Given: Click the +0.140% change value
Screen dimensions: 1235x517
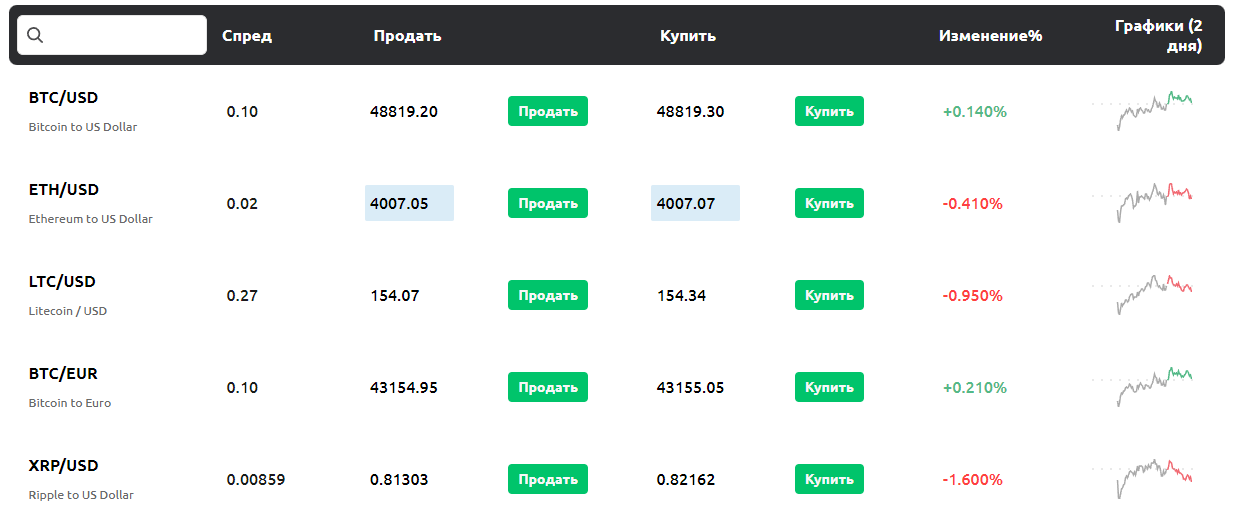Looking at the screenshot, I should pyautogui.click(x=975, y=111).
